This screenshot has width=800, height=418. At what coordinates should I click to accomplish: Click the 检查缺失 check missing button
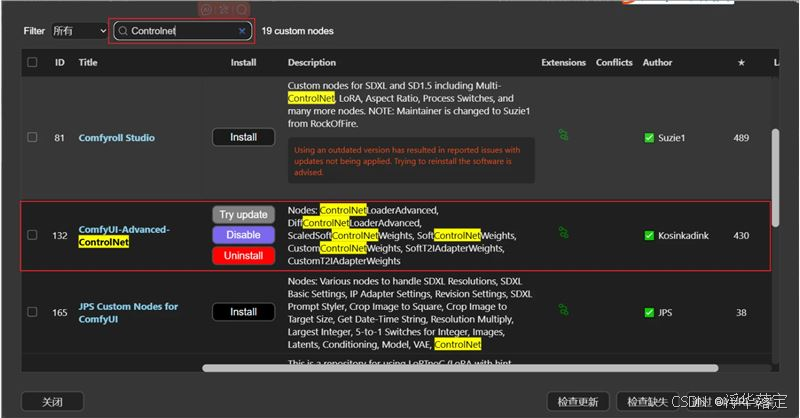[x=647, y=402]
